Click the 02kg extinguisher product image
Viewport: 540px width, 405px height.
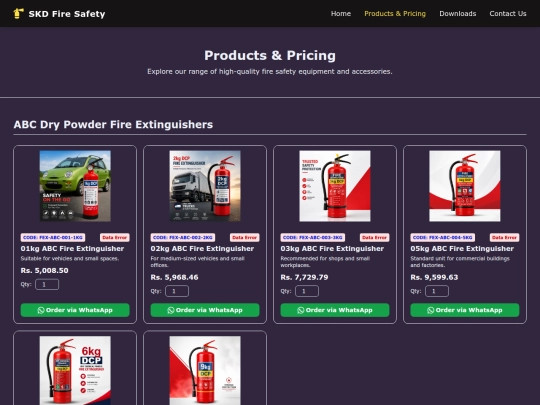[x=205, y=186]
